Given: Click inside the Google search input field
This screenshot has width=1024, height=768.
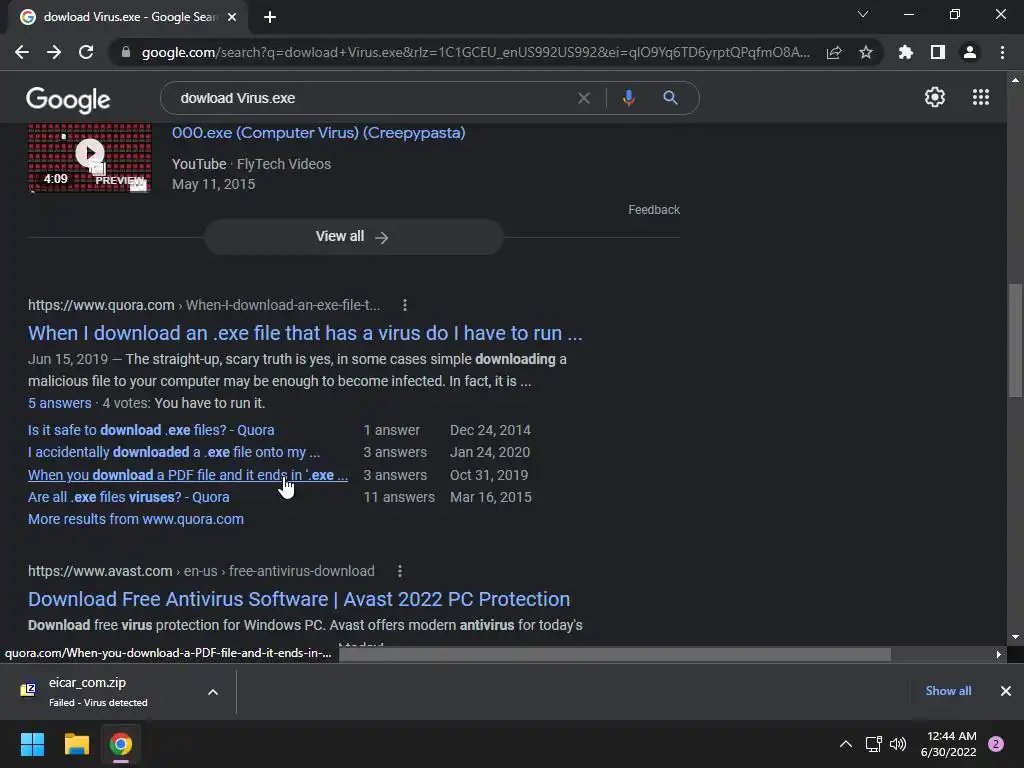Looking at the screenshot, I should coord(372,98).
